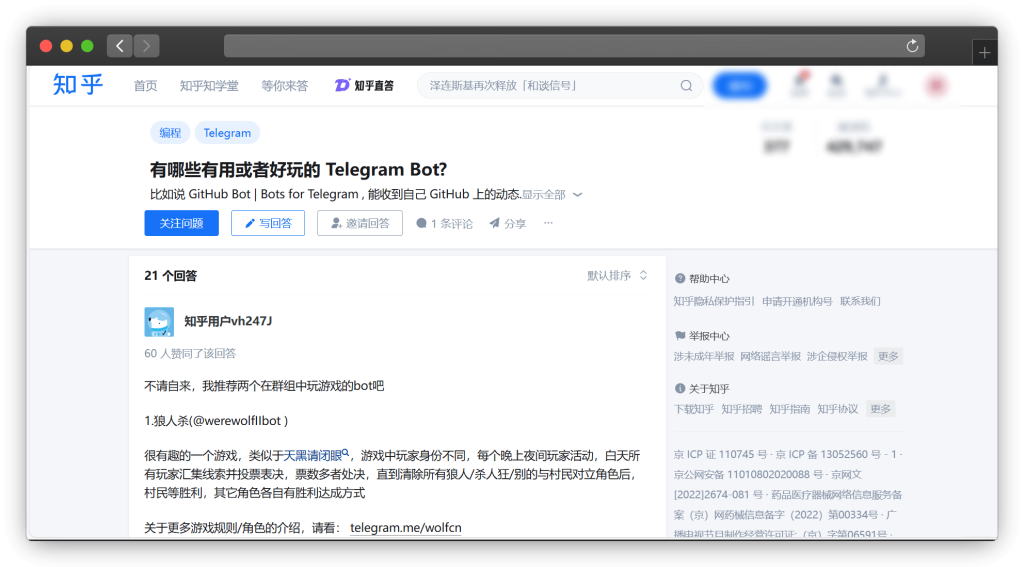Open avatar of 知乎用户vh247J

[159, 321]
